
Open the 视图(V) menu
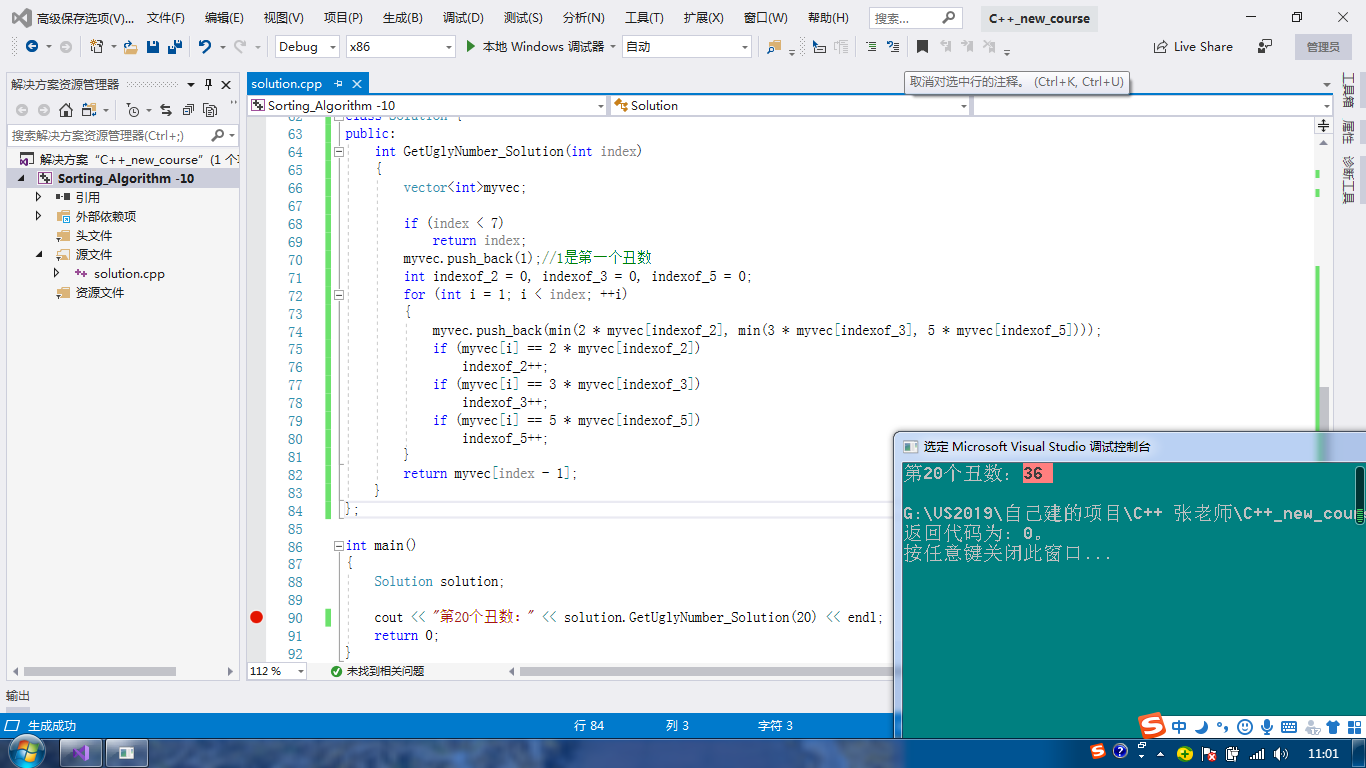(x=284, y=18)
